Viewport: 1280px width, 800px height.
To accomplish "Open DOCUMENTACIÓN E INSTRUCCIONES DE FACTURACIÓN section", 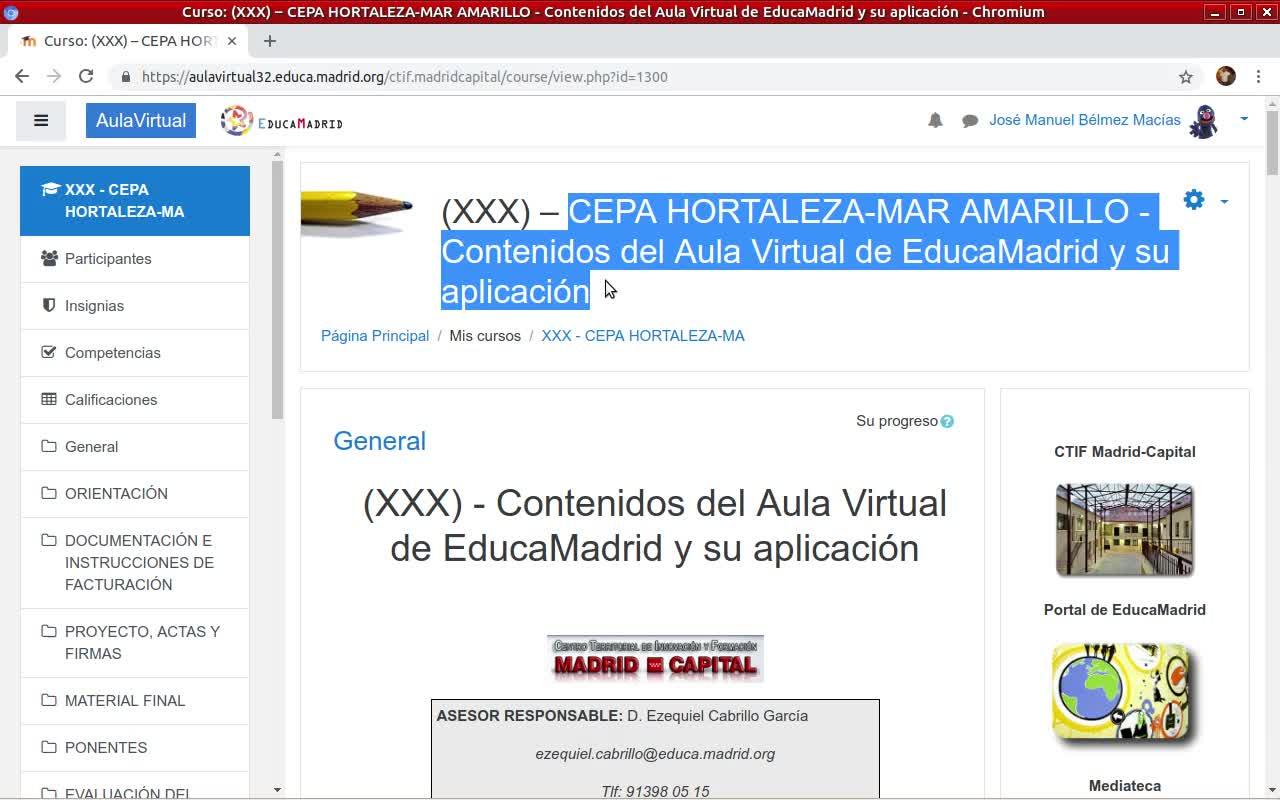I will tap(135, 563).
